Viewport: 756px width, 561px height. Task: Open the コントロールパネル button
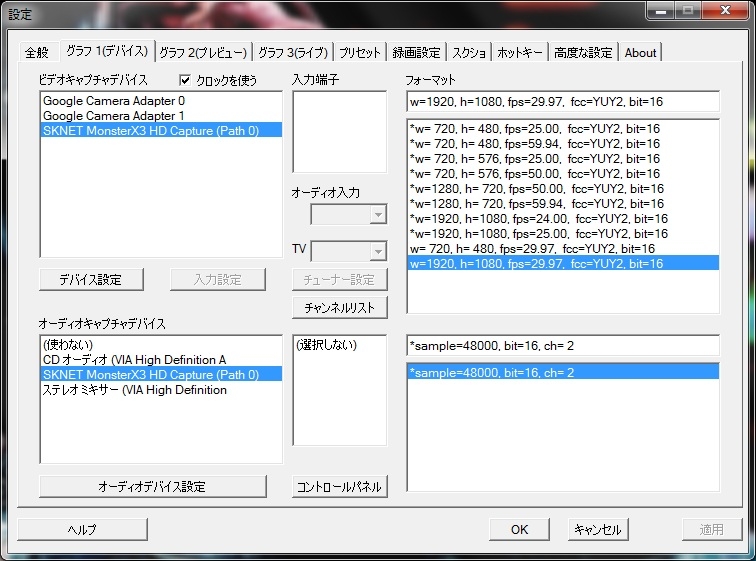tap(339, 486)
